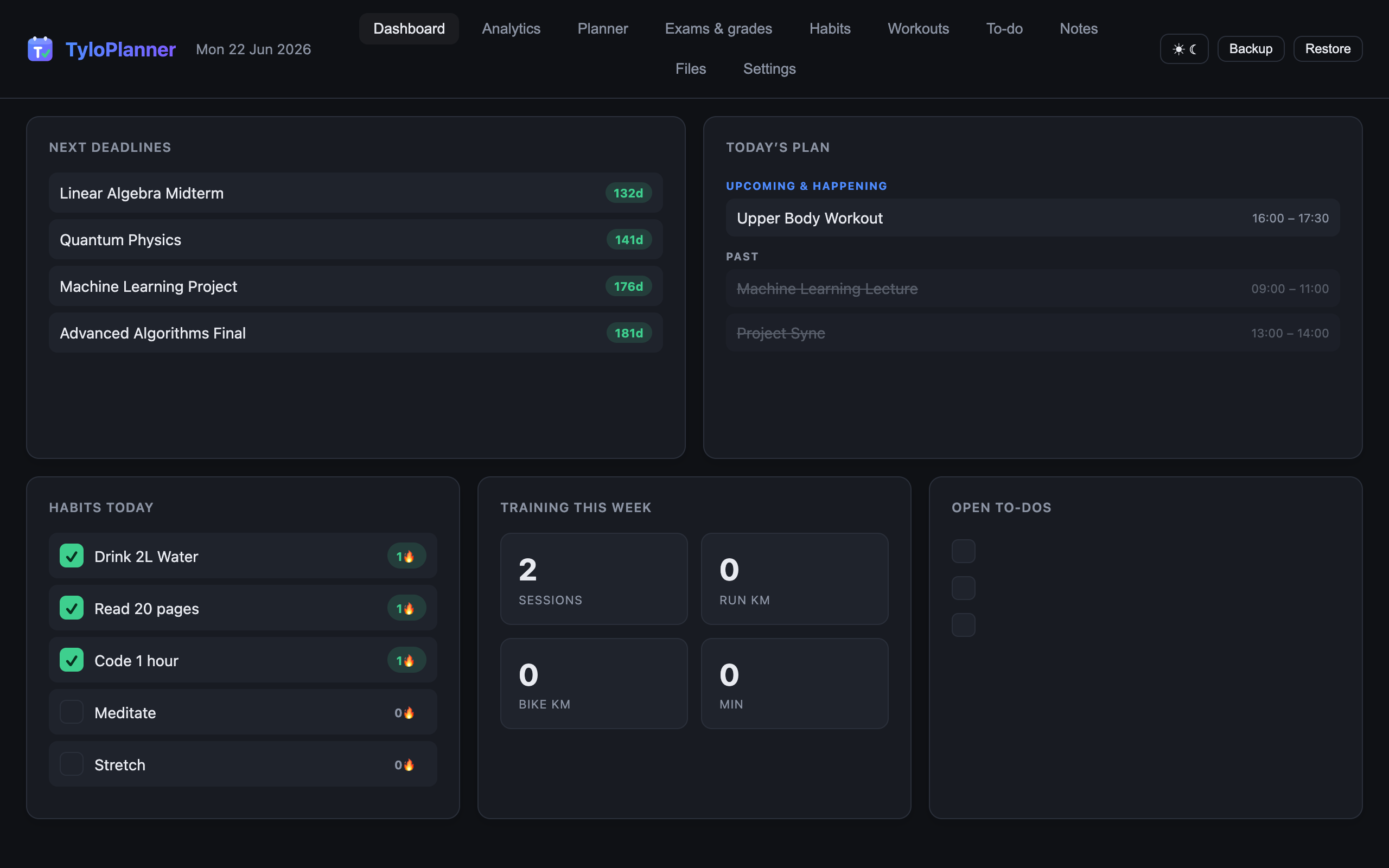The image size is (1389, 868).
Task: Check the Meditate habit checkbox
Action: [x=72, y=712]
